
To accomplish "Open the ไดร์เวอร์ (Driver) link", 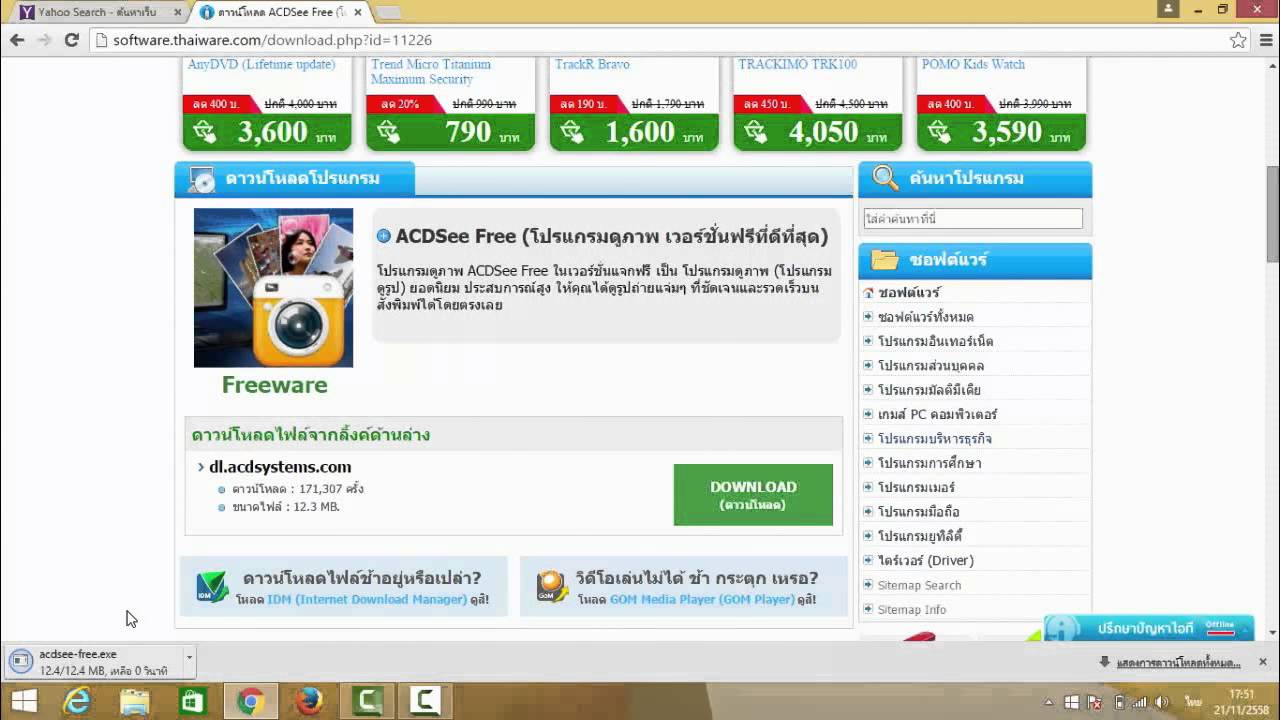I will 925,560.
